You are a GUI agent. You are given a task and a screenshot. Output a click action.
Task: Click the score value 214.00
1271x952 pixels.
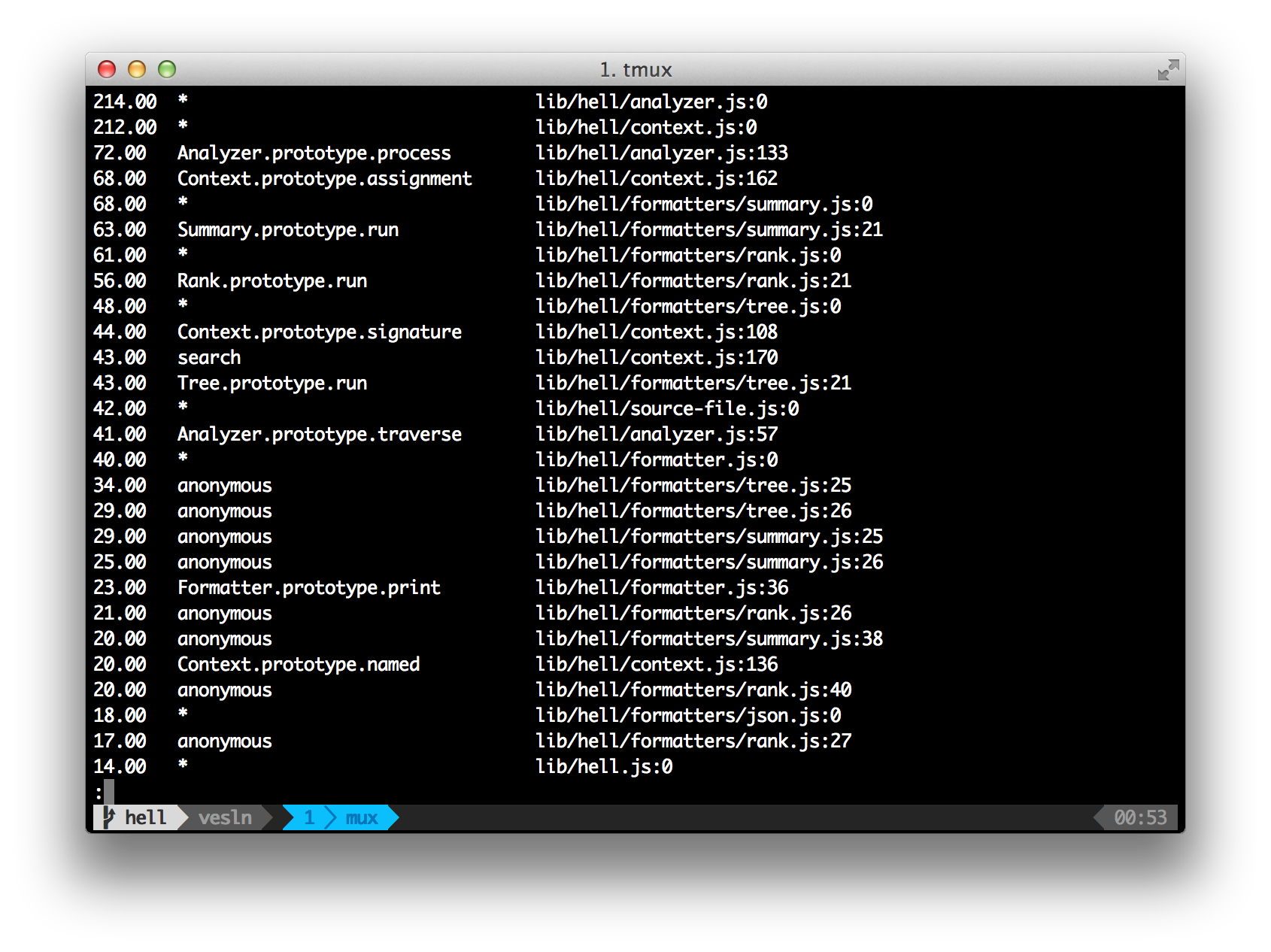[x=125, y=102]
